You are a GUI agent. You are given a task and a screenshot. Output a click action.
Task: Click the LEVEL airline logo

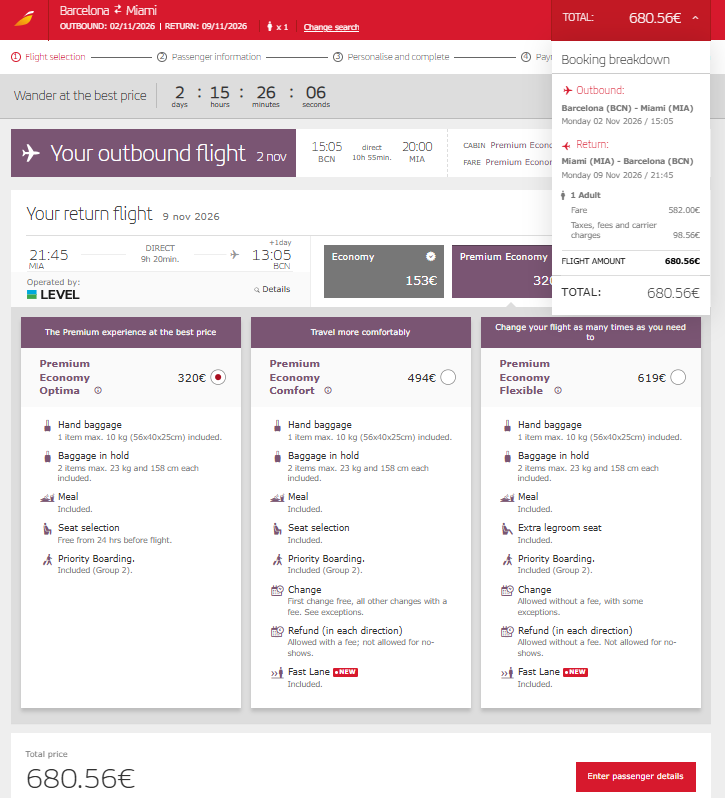[x=53, y=295]
